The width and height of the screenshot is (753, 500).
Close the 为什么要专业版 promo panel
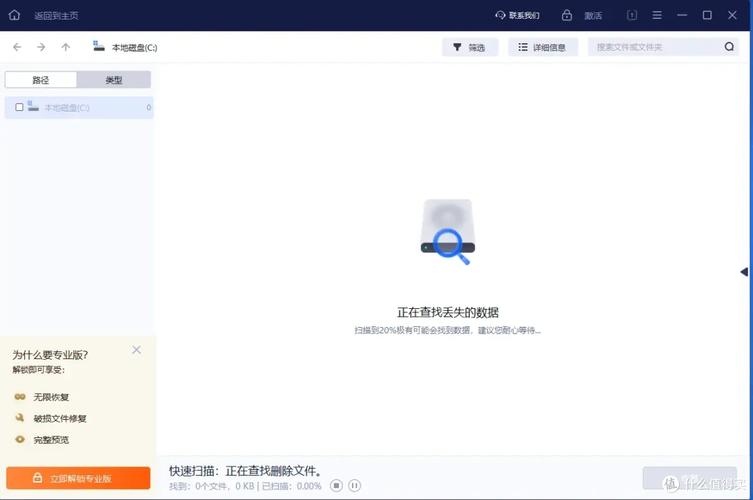[x=136, y=350]
